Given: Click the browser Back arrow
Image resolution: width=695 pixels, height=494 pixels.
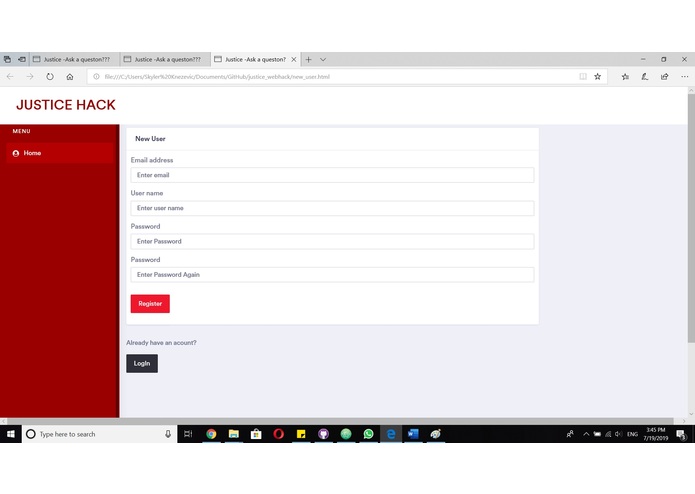Looking at the screenshot, I should click(x=10, y=77).
